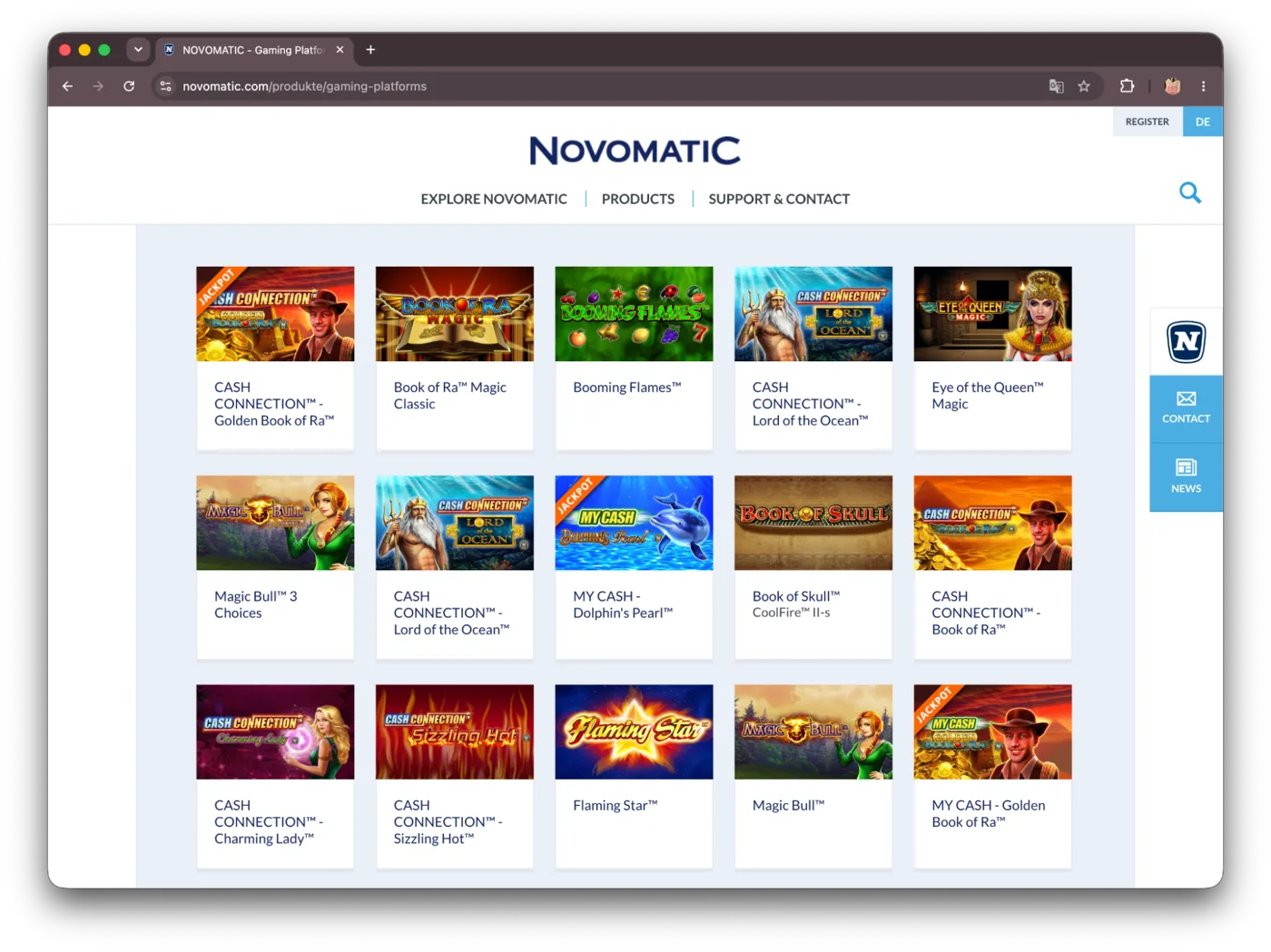Open MY CASH Golden Book of Ra thumbnail
This screenshot has height=952, width=1271.
point(992,731)
